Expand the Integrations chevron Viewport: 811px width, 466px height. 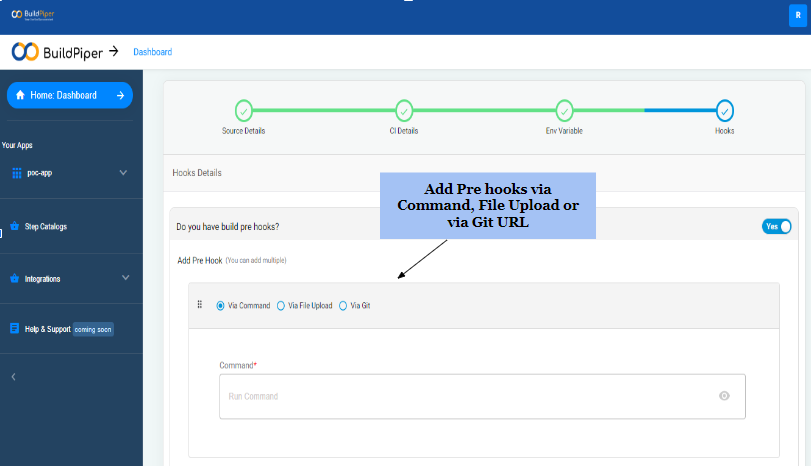(125, 278)
